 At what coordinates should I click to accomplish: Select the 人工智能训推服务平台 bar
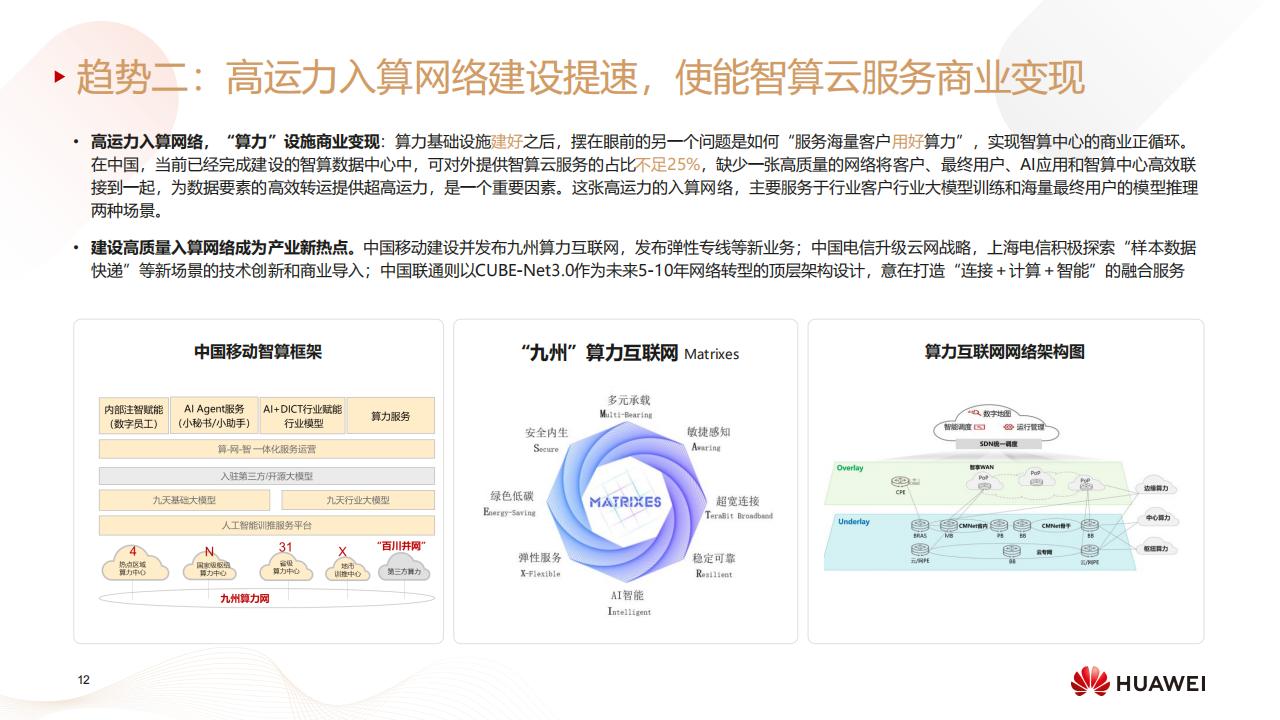[x=267, y=525]
